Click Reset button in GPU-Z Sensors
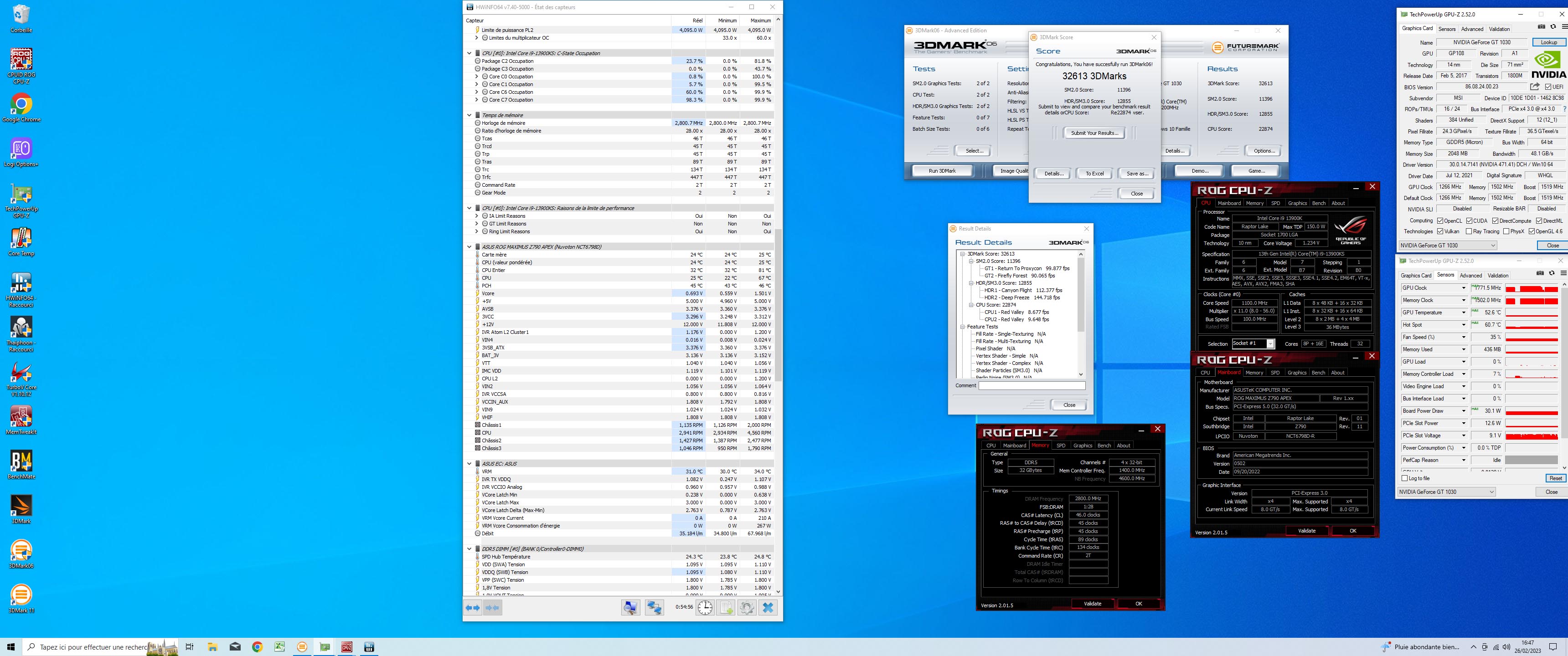 (1555, 478)
